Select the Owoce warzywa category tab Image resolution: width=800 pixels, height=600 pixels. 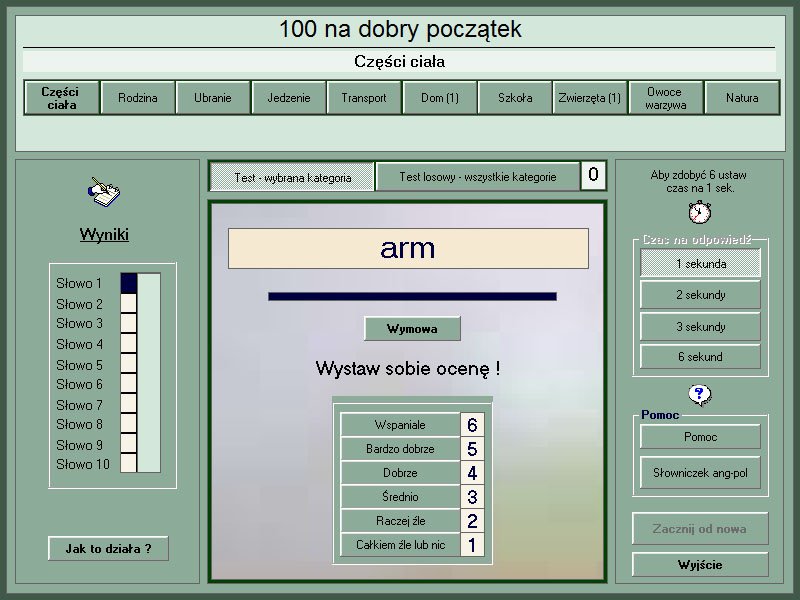(665, 98)
